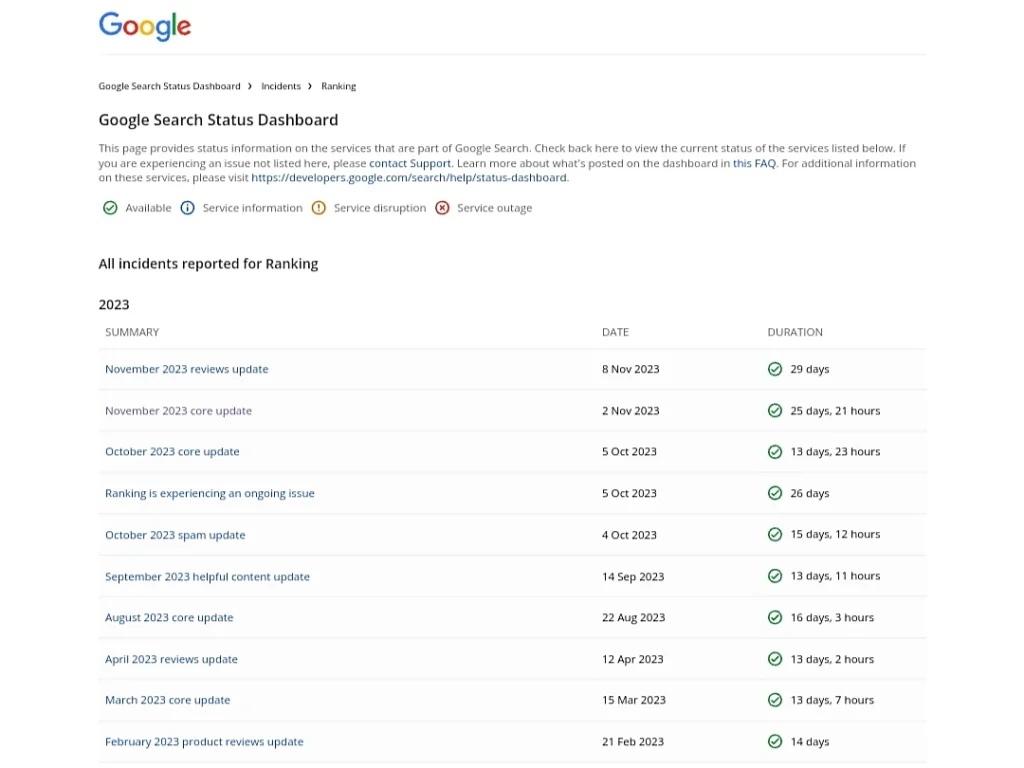Click the status checkmark beside 14 days
Screen dimensions: 1024x768
click(x=775, y=741)
